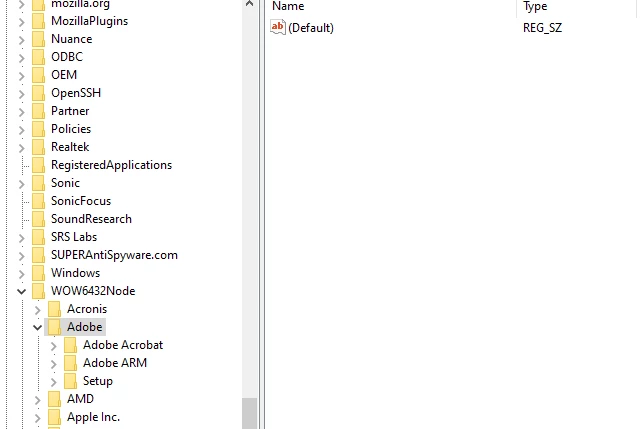Click the Acronis folder icon

pyautogui.click(x=54, y=309)
